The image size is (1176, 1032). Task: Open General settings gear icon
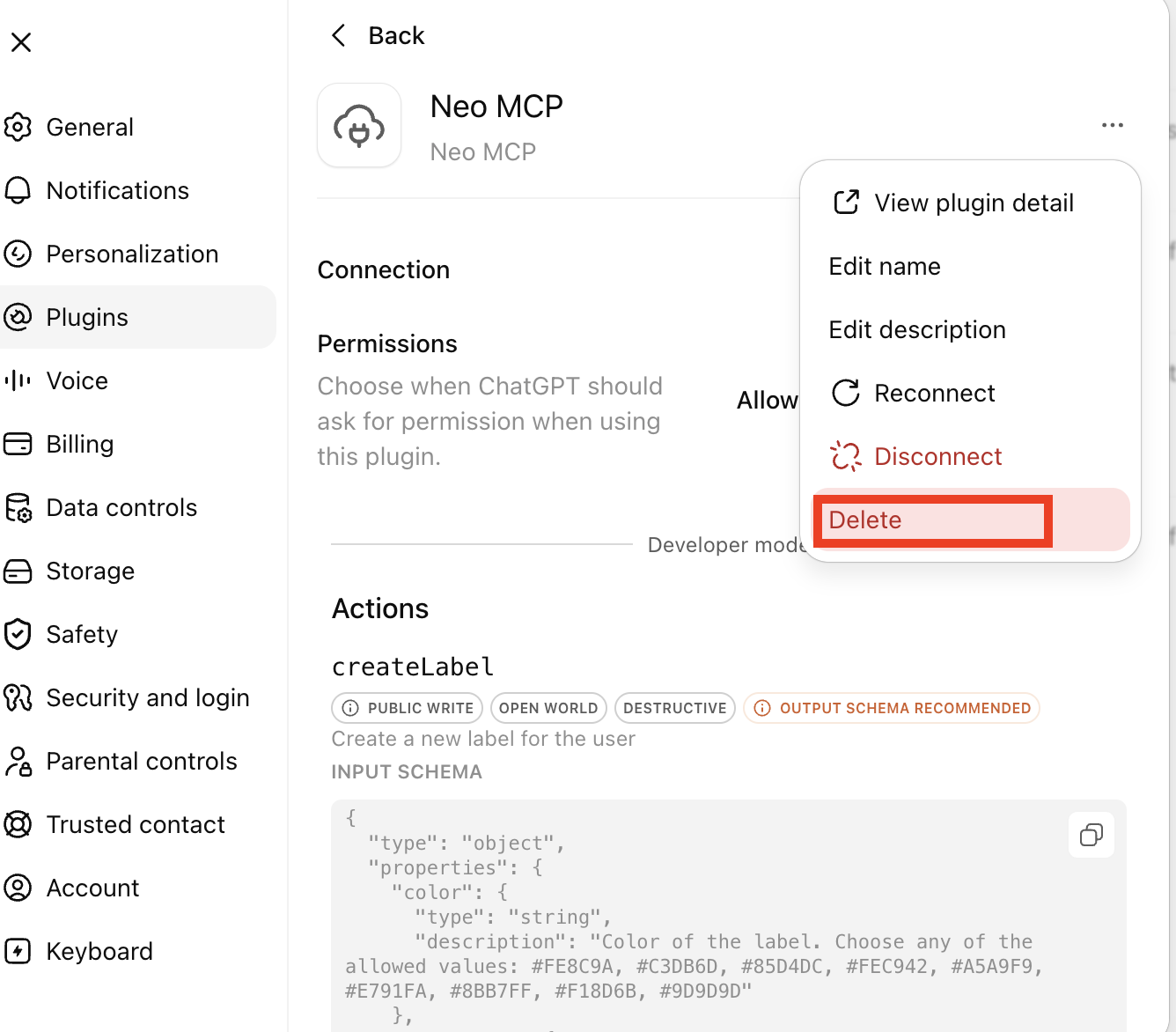pos(18,127)
